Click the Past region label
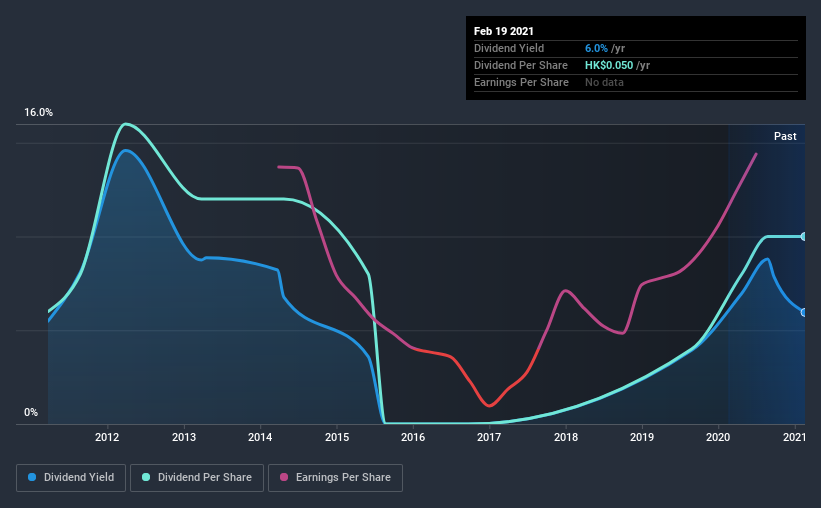821x508 pixels. 785,136
